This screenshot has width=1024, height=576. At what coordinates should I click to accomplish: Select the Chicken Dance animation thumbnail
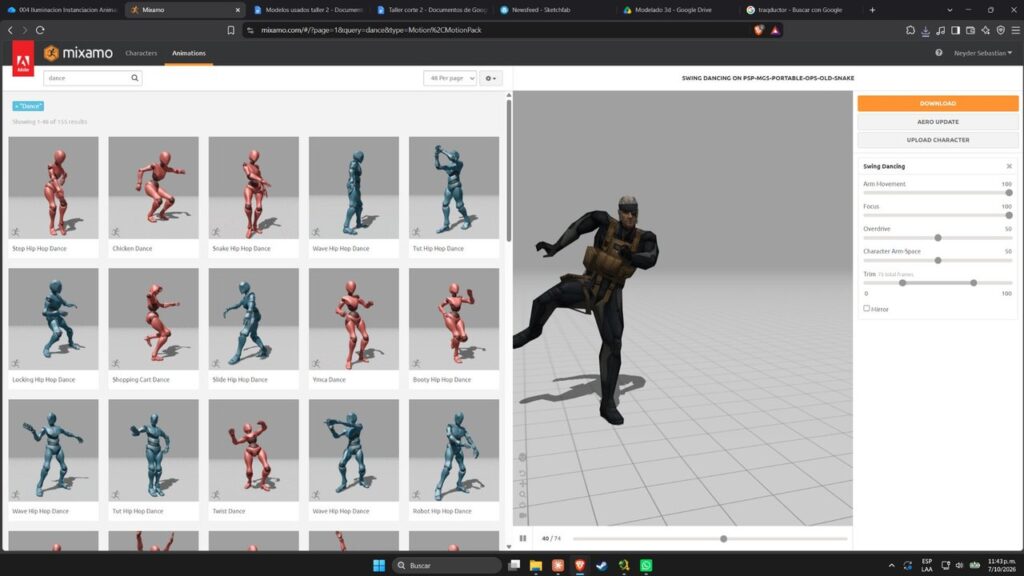coord(153,187)
